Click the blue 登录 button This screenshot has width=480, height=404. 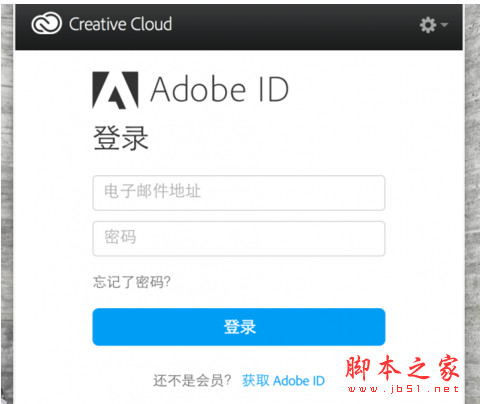click(239, 327)
